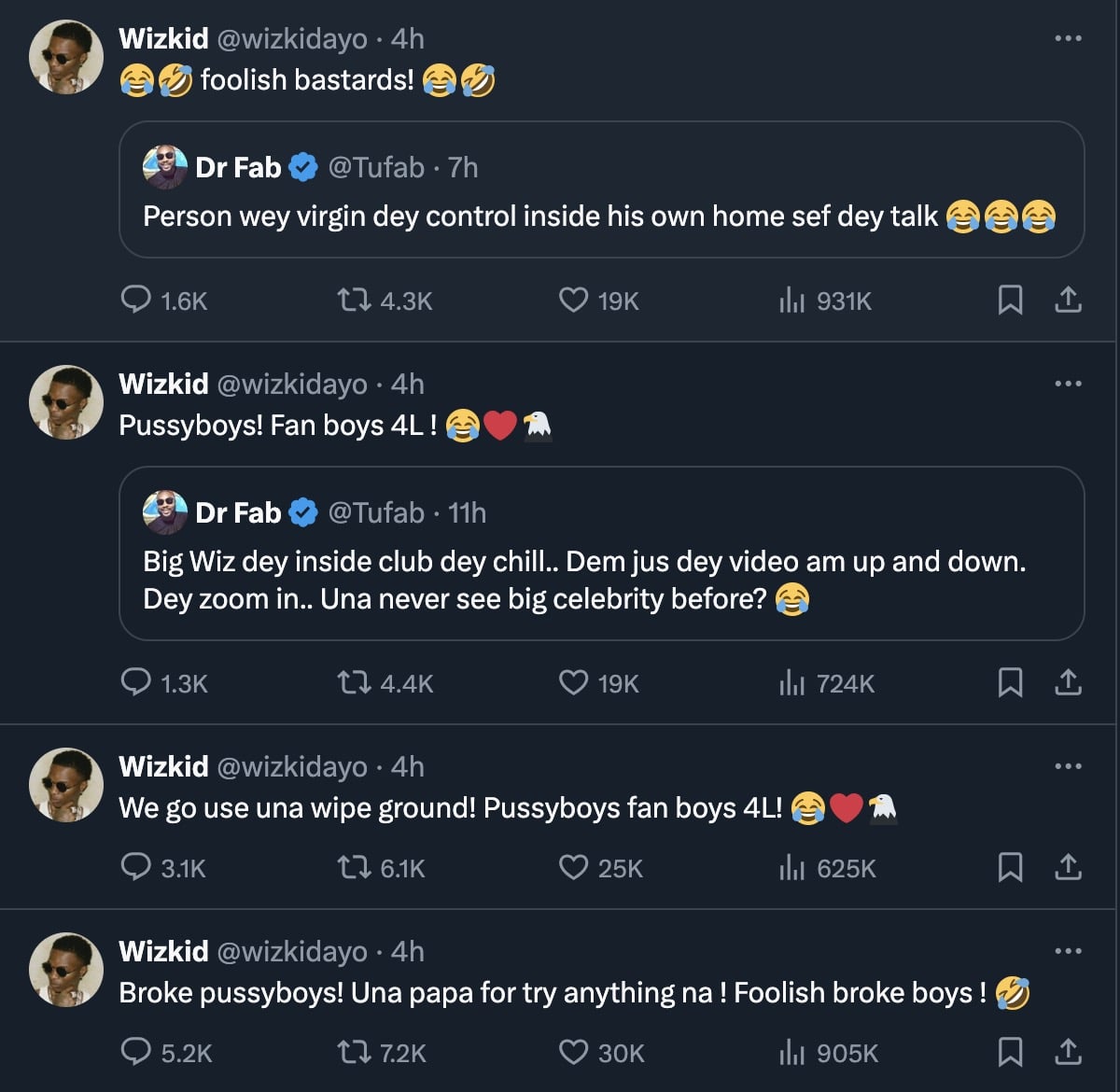The image size is (1120, 1092).
Task: Bookmark the "foolish bastards!" tweet
Action: click(1010, 300)
